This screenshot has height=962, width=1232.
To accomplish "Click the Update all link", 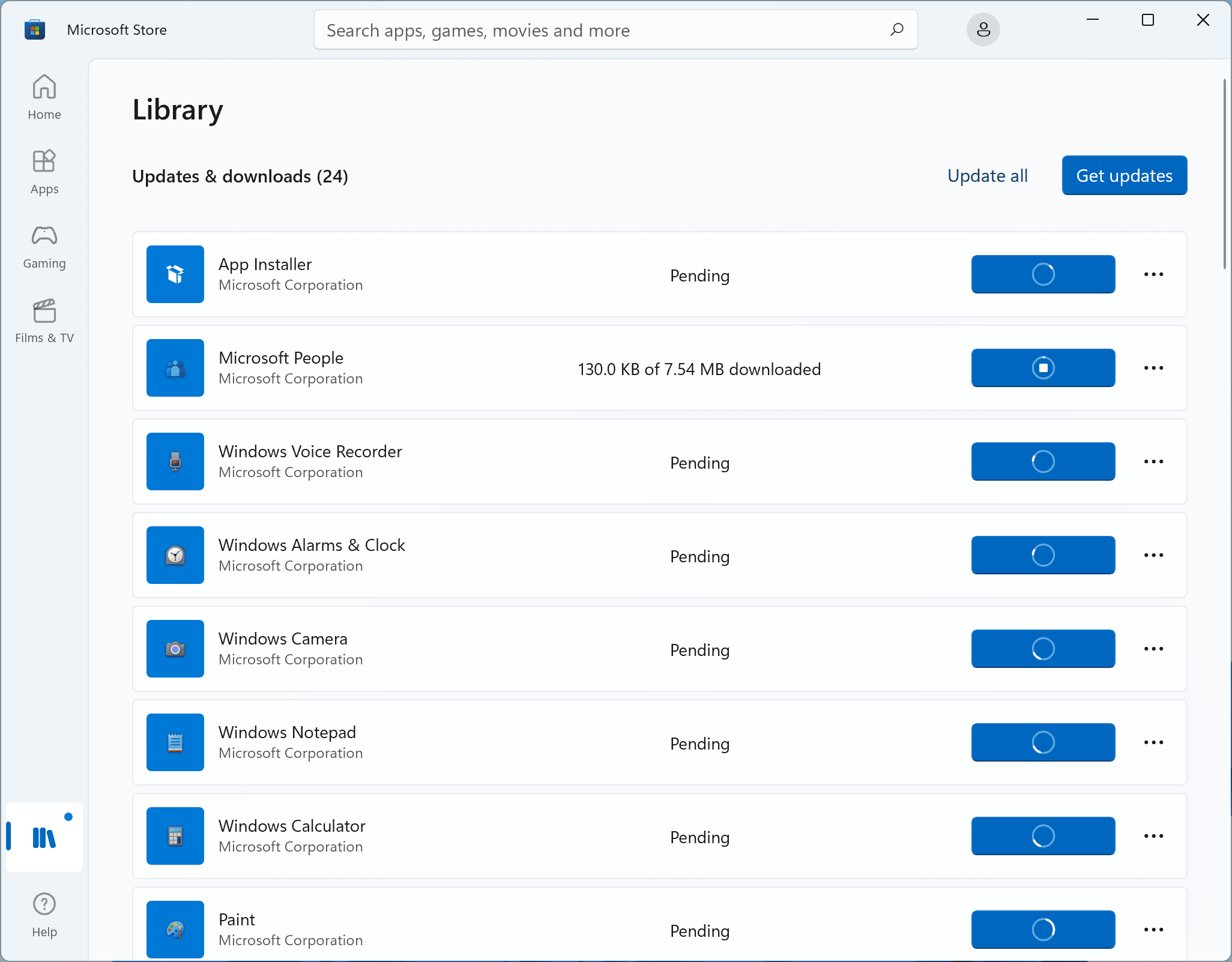I will pyautogui.click(x=988, y=175).
